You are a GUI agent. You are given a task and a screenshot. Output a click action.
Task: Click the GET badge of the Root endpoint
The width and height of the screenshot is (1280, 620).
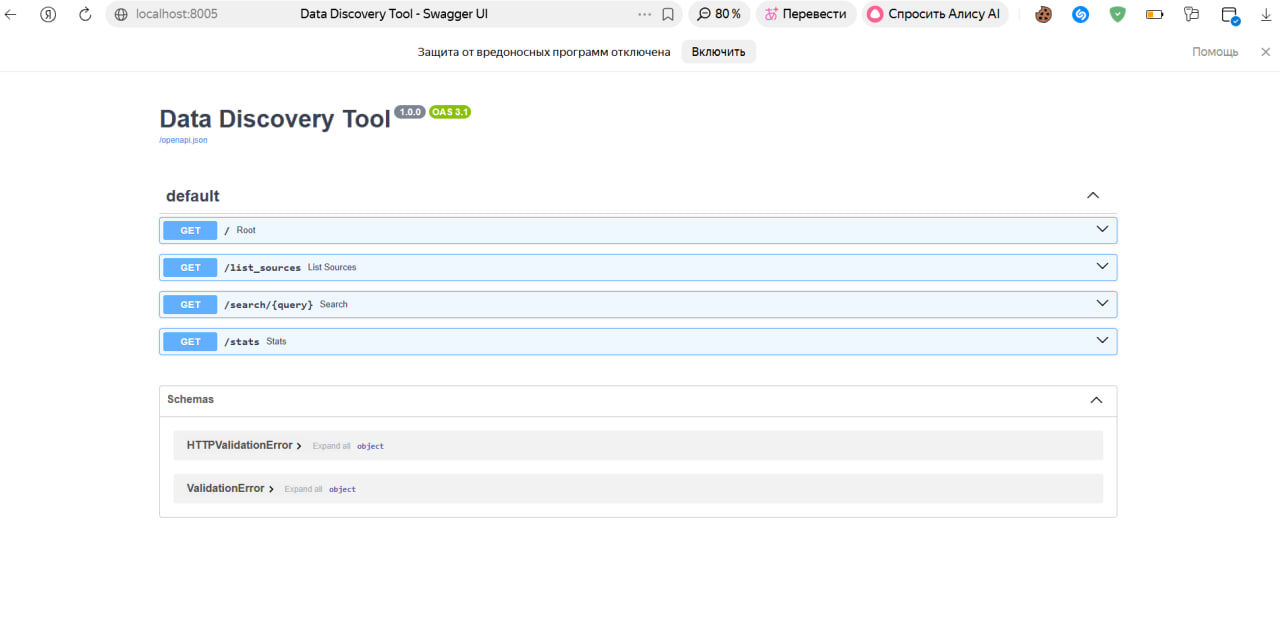click(190, 230)
